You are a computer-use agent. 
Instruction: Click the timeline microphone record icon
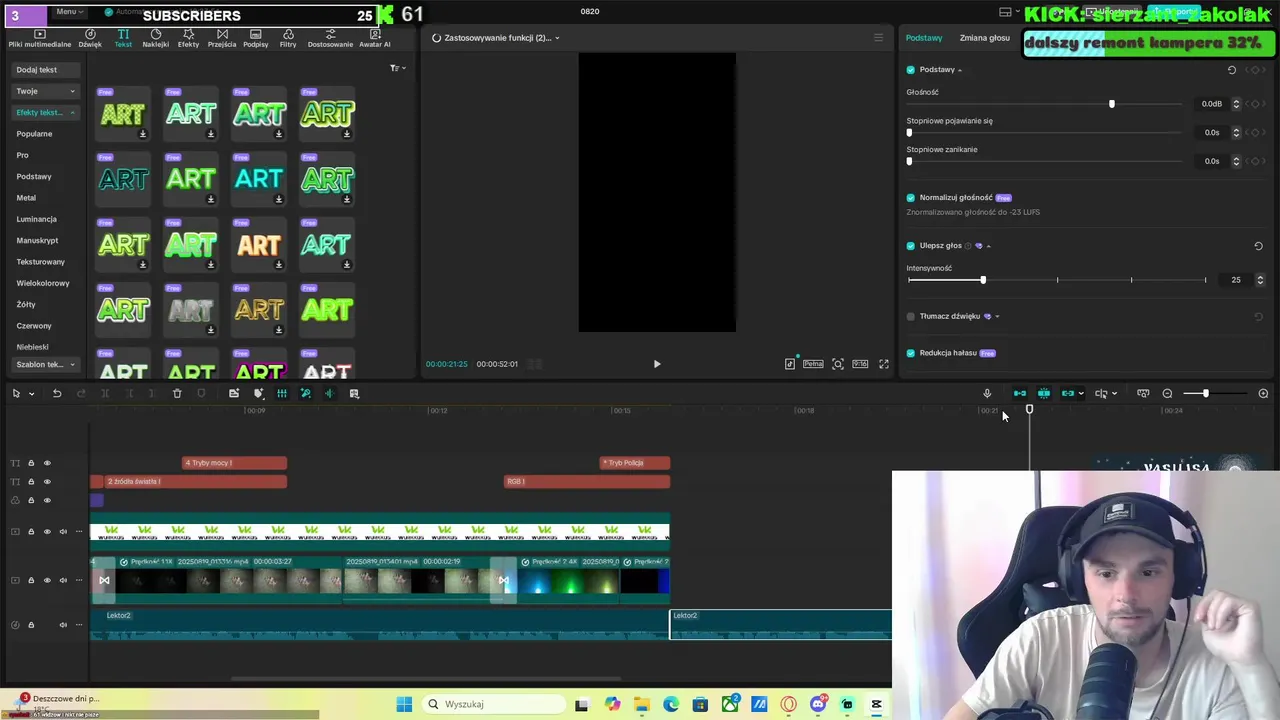(x=987, y=393)
